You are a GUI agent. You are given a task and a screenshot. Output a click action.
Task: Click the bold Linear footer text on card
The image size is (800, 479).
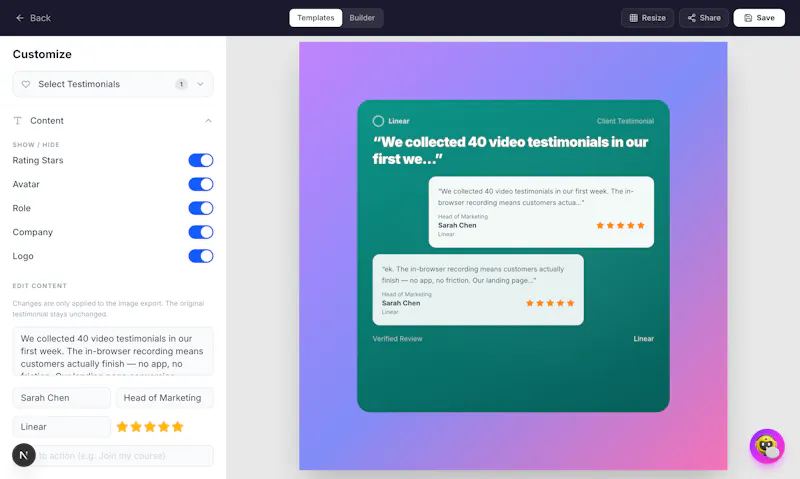pyautogui.click(x=643, y=339)
